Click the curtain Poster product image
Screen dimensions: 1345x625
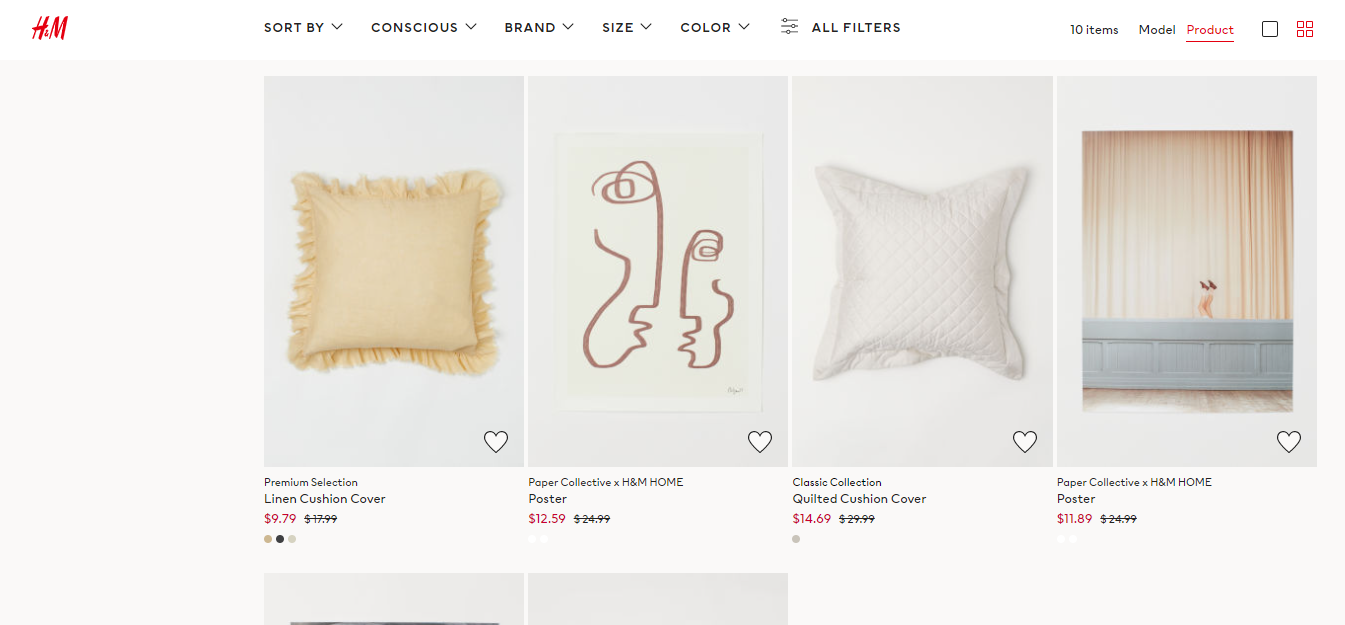point(1187,270)
